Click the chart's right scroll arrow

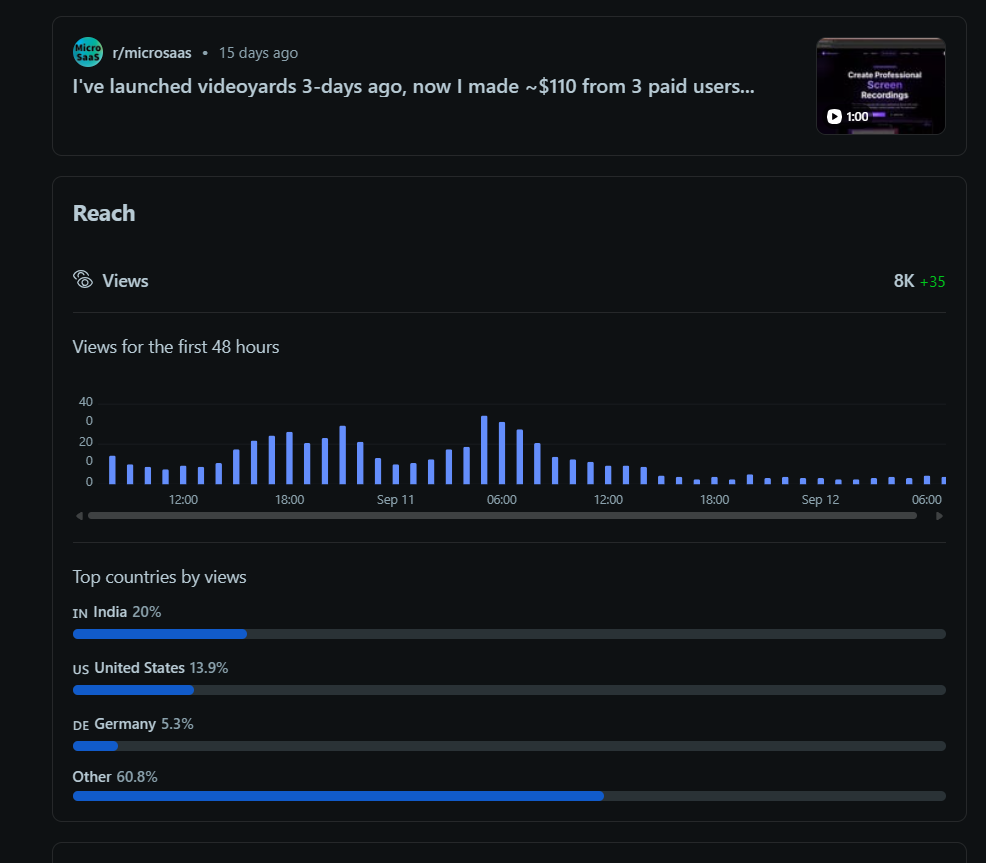939,516
